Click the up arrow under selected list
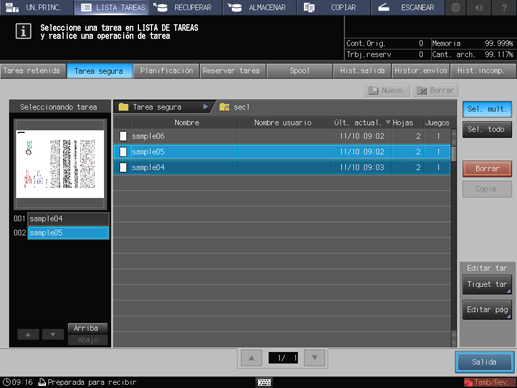 [x=28, y=334]
